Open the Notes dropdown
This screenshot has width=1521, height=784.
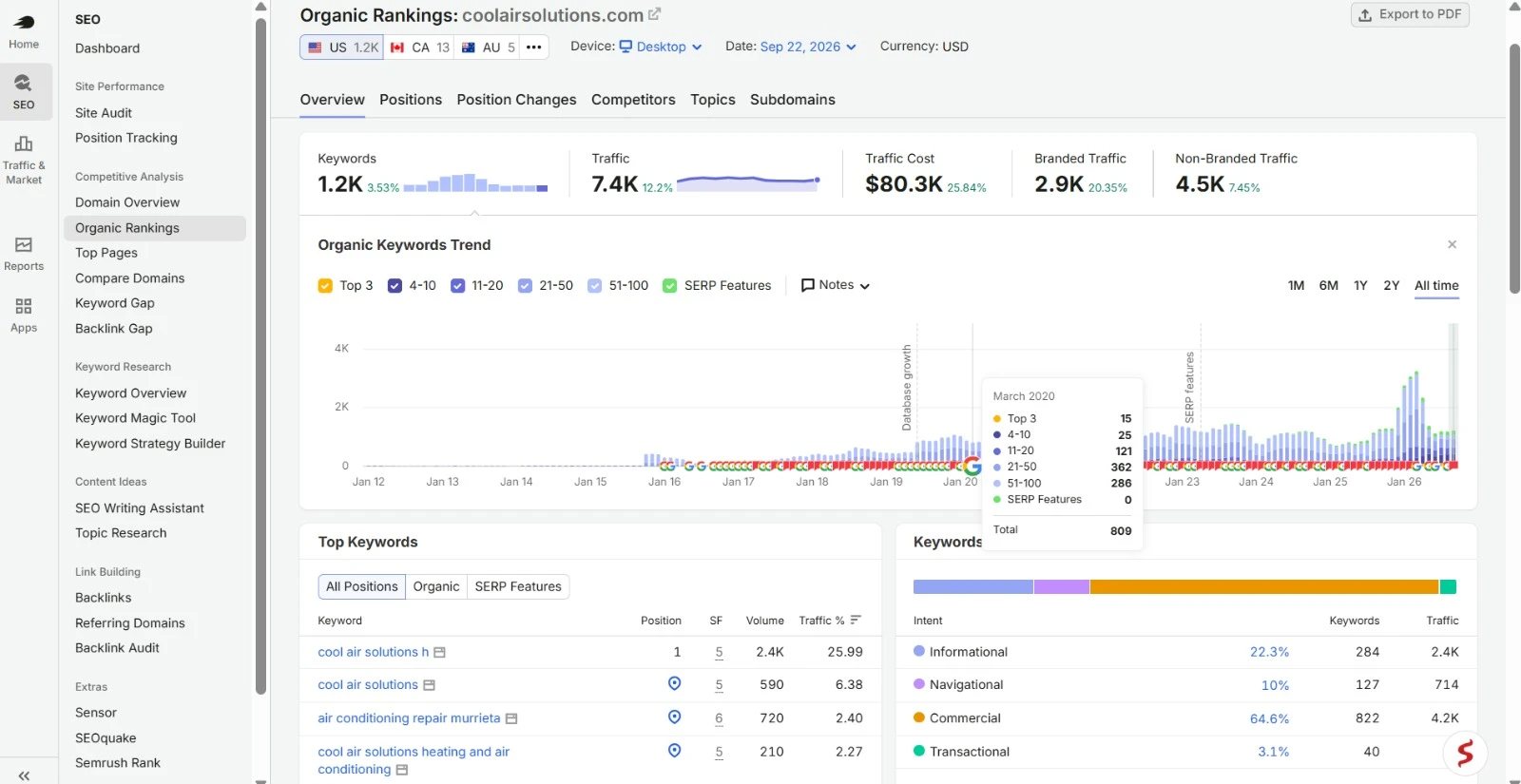tap(835, 285)
